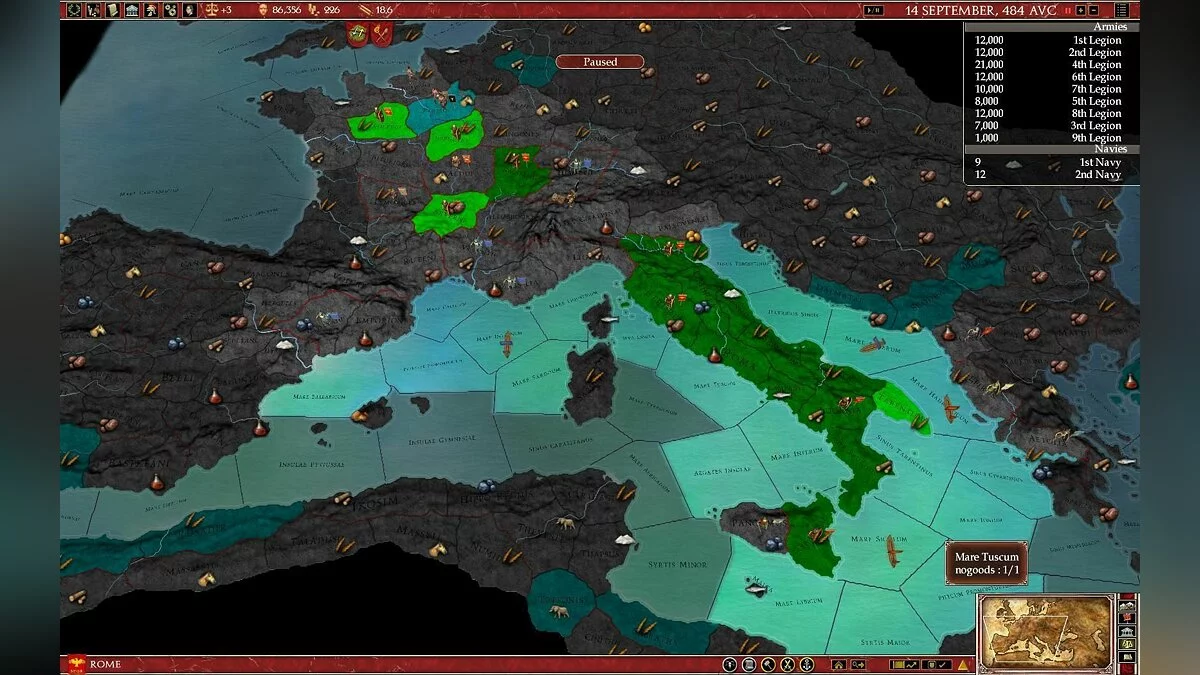Open the find province magnifier icon
The width and height of the screenshot is (1200, 675).
click(859, 665)
